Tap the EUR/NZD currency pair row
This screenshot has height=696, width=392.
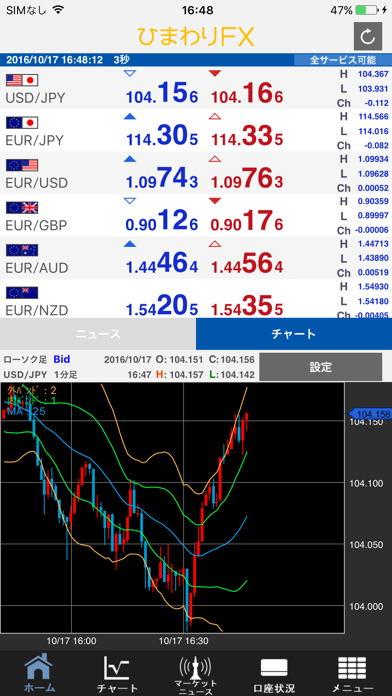pos(196,299)
